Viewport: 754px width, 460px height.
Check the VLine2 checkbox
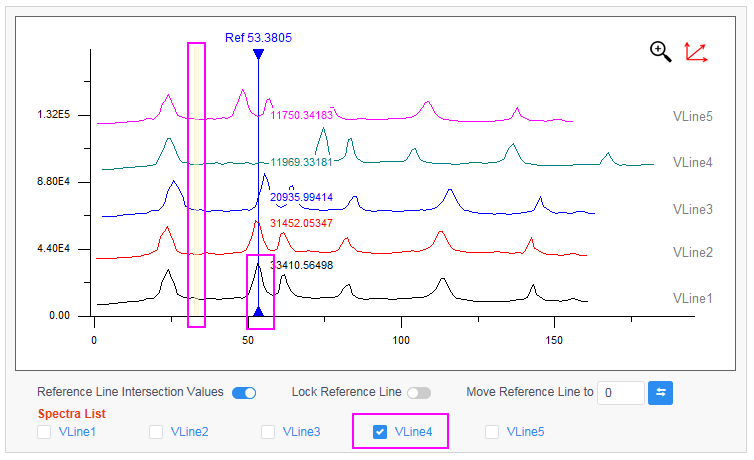point(156,432)
